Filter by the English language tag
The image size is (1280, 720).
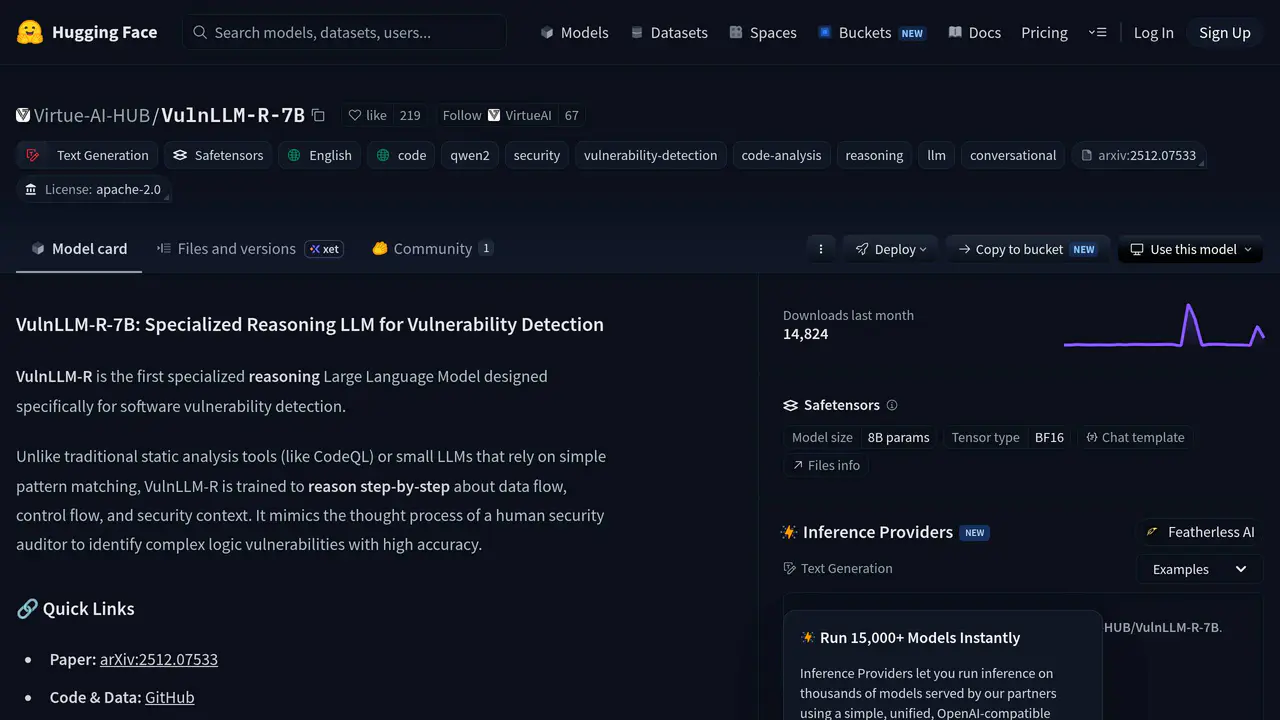click(320, 155)
